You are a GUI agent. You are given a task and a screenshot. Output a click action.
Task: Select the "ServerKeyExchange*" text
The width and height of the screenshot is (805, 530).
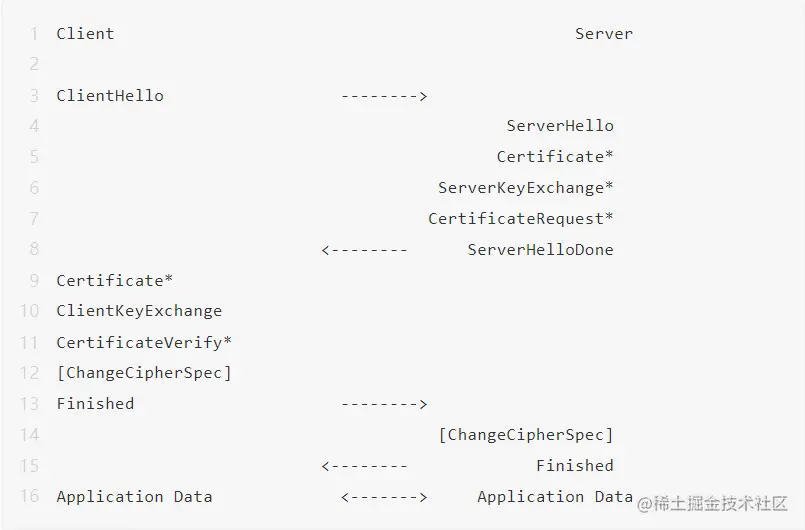pos(525,188)
